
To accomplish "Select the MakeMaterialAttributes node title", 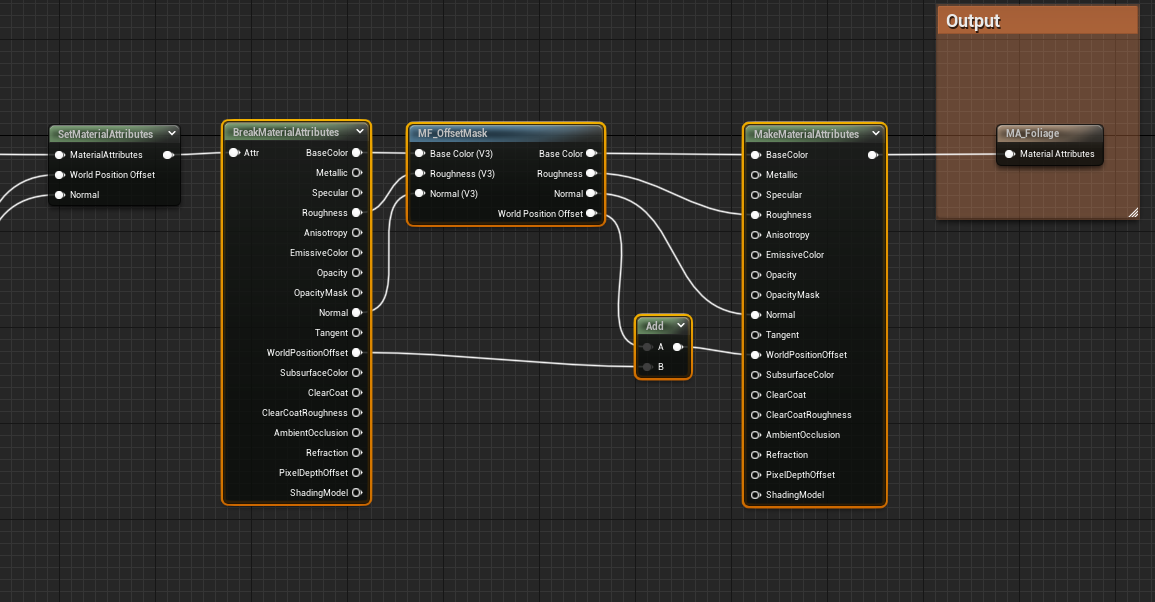I will [806, 133].
